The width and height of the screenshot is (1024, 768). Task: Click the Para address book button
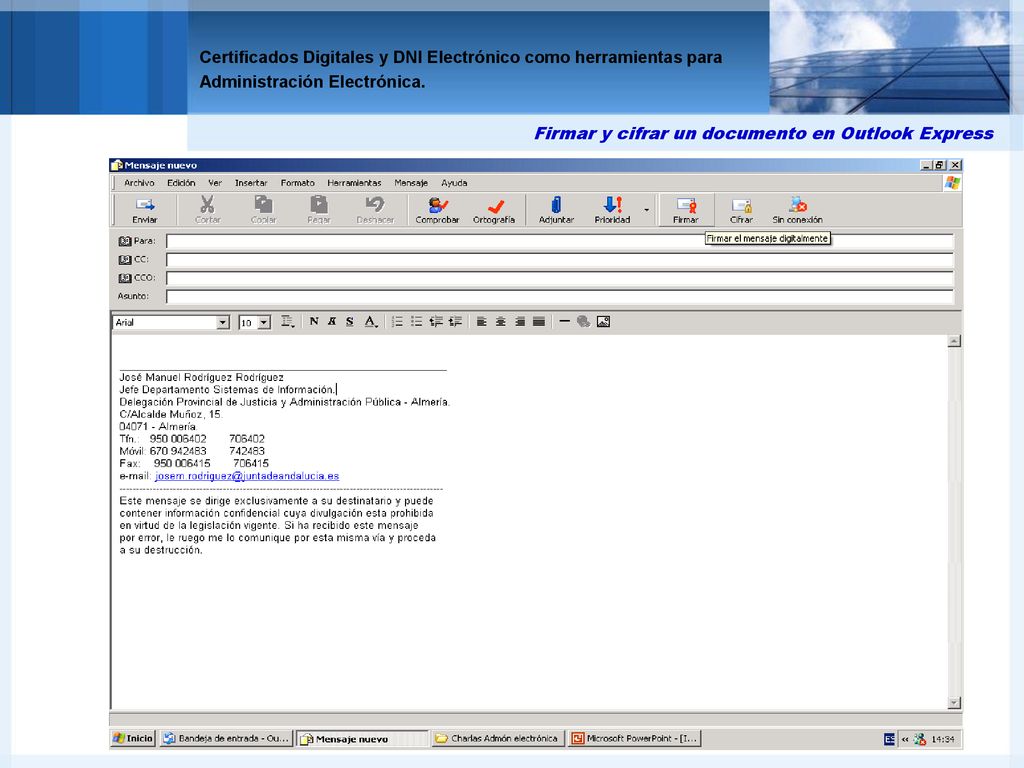click(136, 241)
